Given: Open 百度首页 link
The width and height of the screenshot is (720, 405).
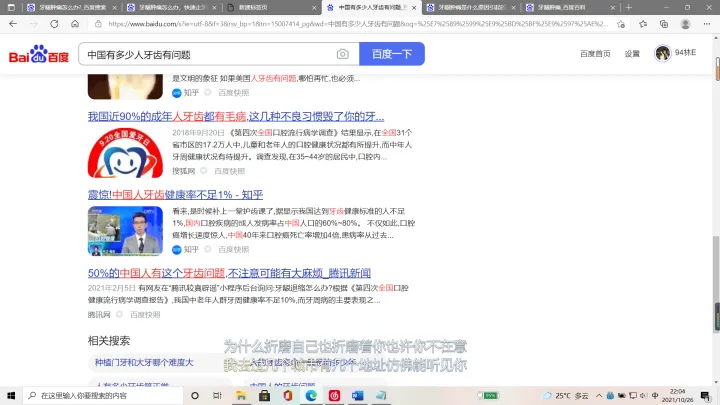Looking at the screenshot, I should pyautogui.click(x=595, y=54).
